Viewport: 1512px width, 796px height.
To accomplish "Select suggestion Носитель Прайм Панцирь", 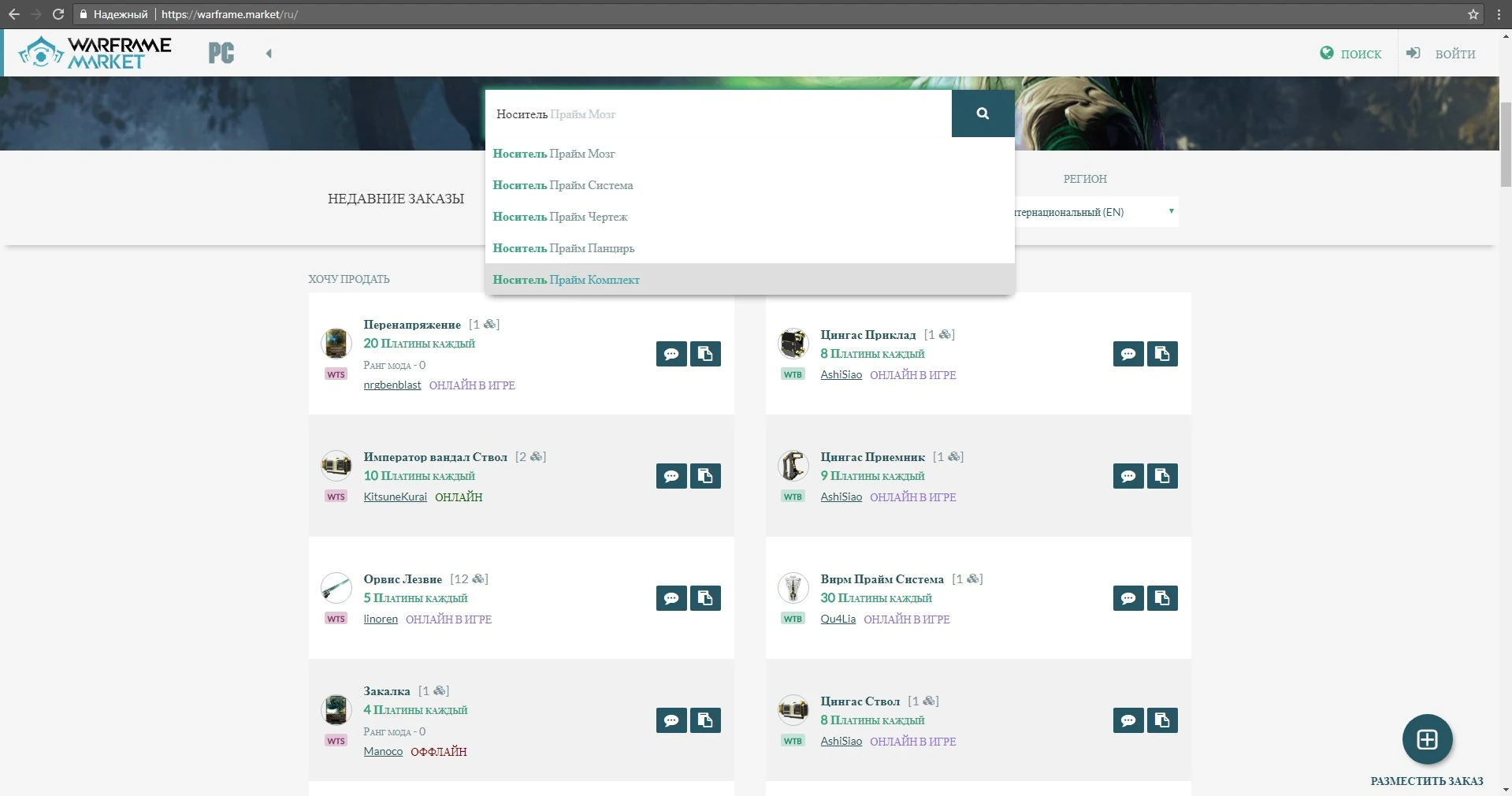I will click(x=749, y=248).
